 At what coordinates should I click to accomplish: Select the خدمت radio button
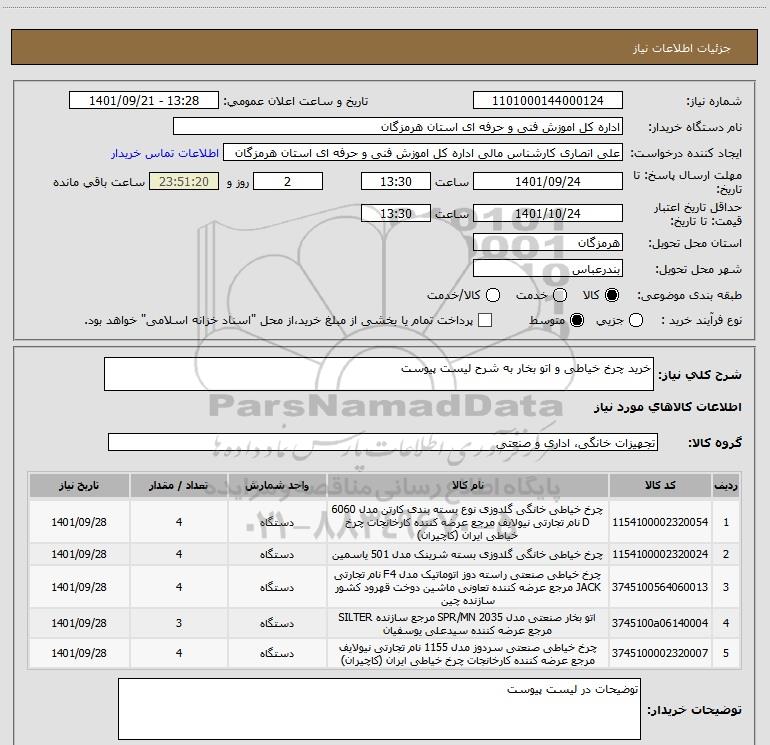[x=560, y=295]
